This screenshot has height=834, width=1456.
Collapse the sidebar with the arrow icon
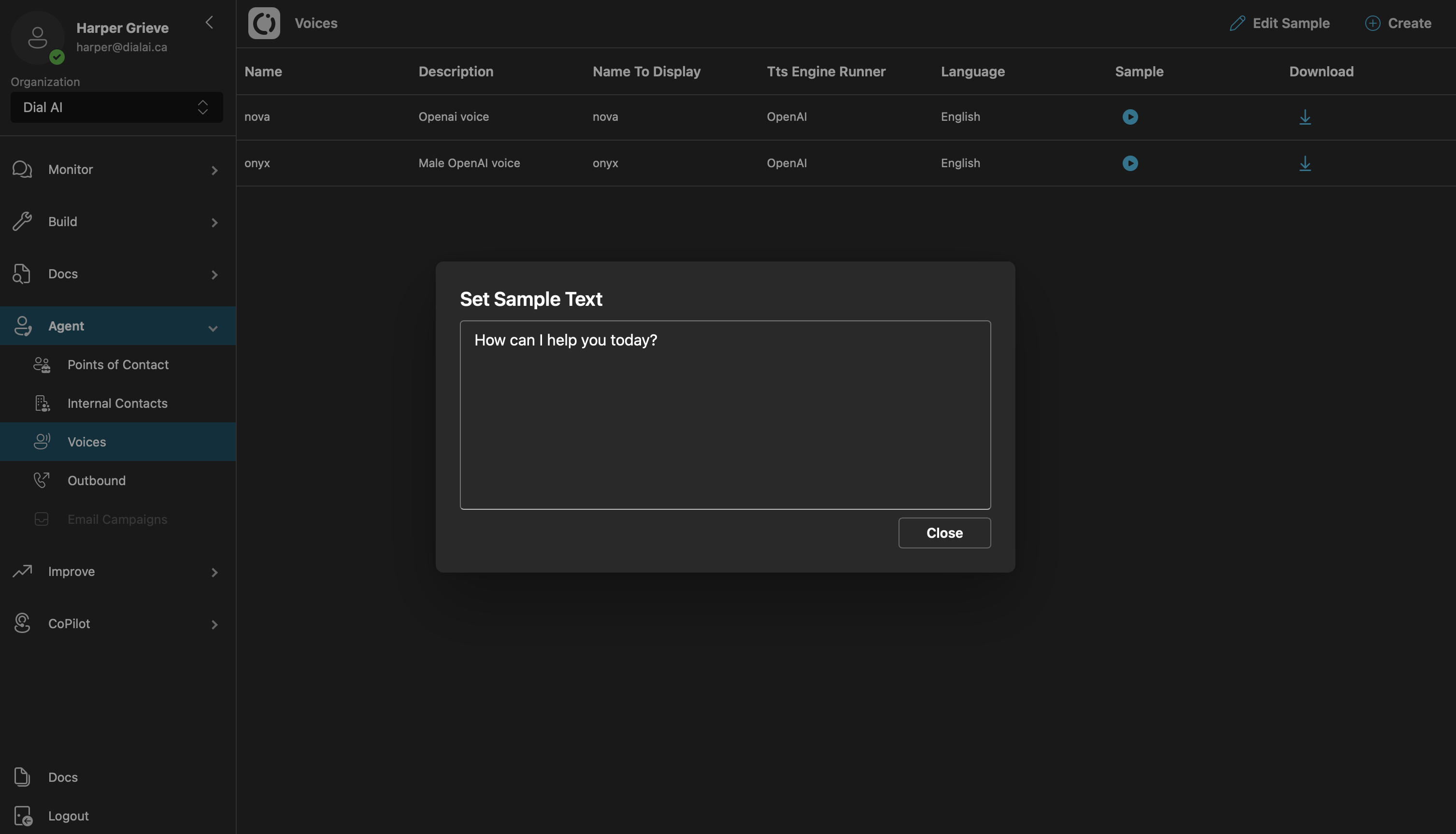coord(210,22)
